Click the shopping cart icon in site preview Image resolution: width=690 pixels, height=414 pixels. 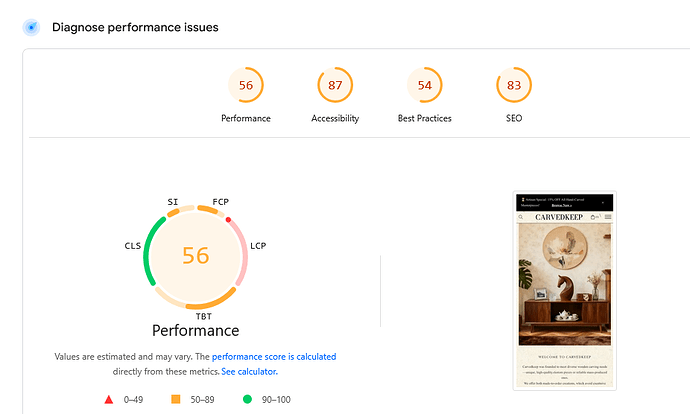coord(595,217)
